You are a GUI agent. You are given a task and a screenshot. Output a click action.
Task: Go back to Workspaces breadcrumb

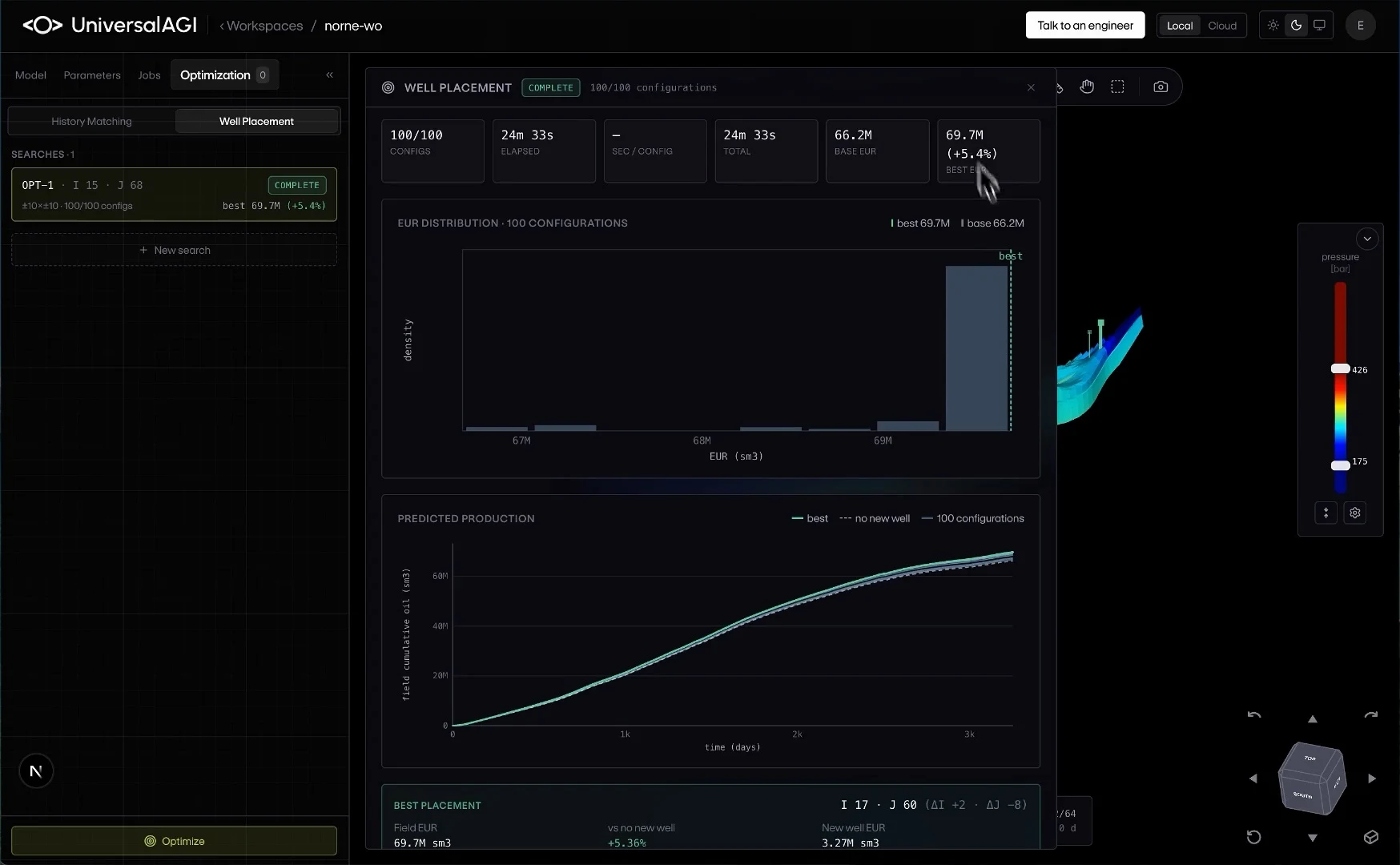[261, 26]
